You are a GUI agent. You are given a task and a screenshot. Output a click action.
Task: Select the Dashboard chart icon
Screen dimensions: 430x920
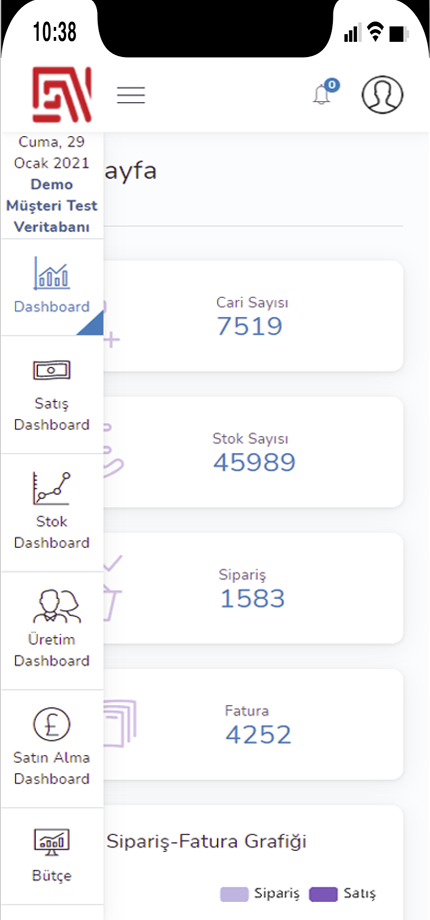coord(52,273)
